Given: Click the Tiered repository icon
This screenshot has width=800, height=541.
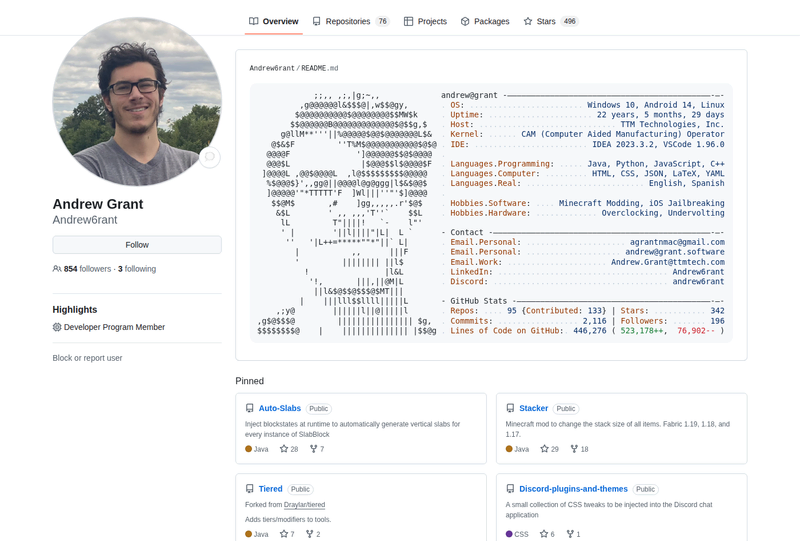Looking at the screenshot, I should coord(249,489).
